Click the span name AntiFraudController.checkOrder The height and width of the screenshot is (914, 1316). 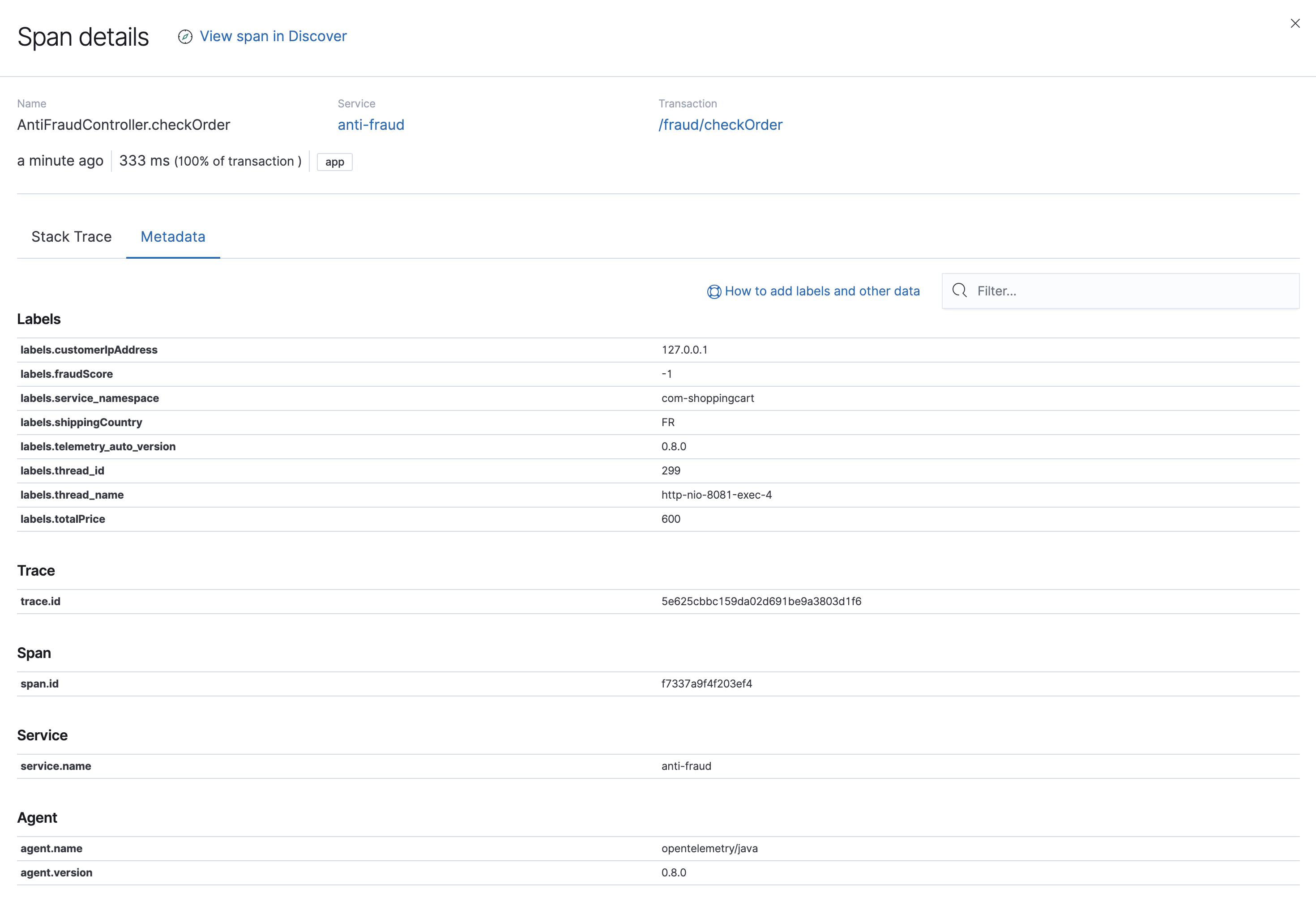124,125
